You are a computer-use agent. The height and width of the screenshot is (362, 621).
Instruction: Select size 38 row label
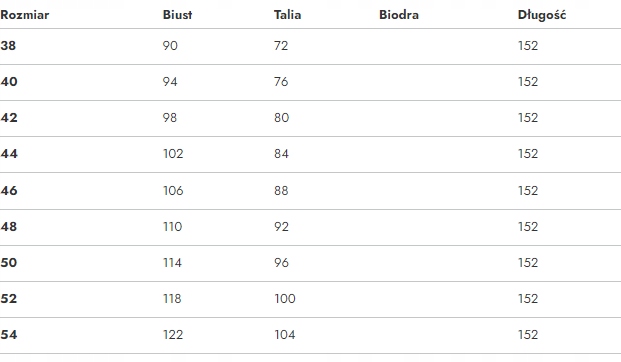8,46
